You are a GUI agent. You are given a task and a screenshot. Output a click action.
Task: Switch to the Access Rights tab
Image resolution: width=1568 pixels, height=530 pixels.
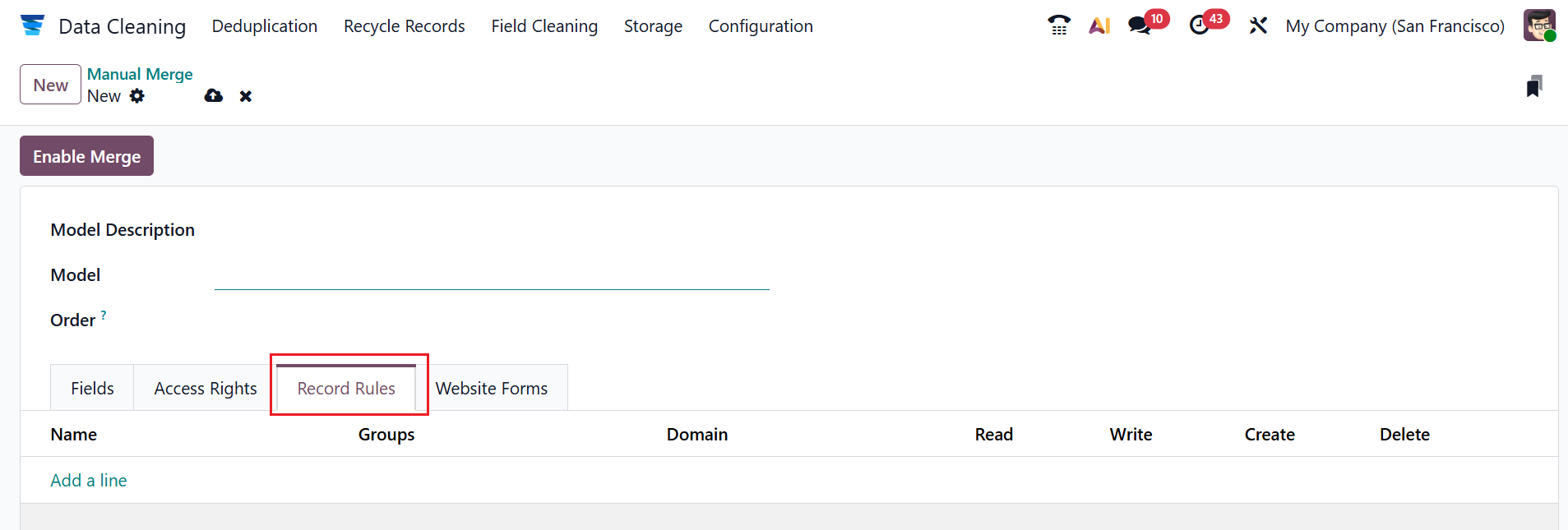point(205,388)
